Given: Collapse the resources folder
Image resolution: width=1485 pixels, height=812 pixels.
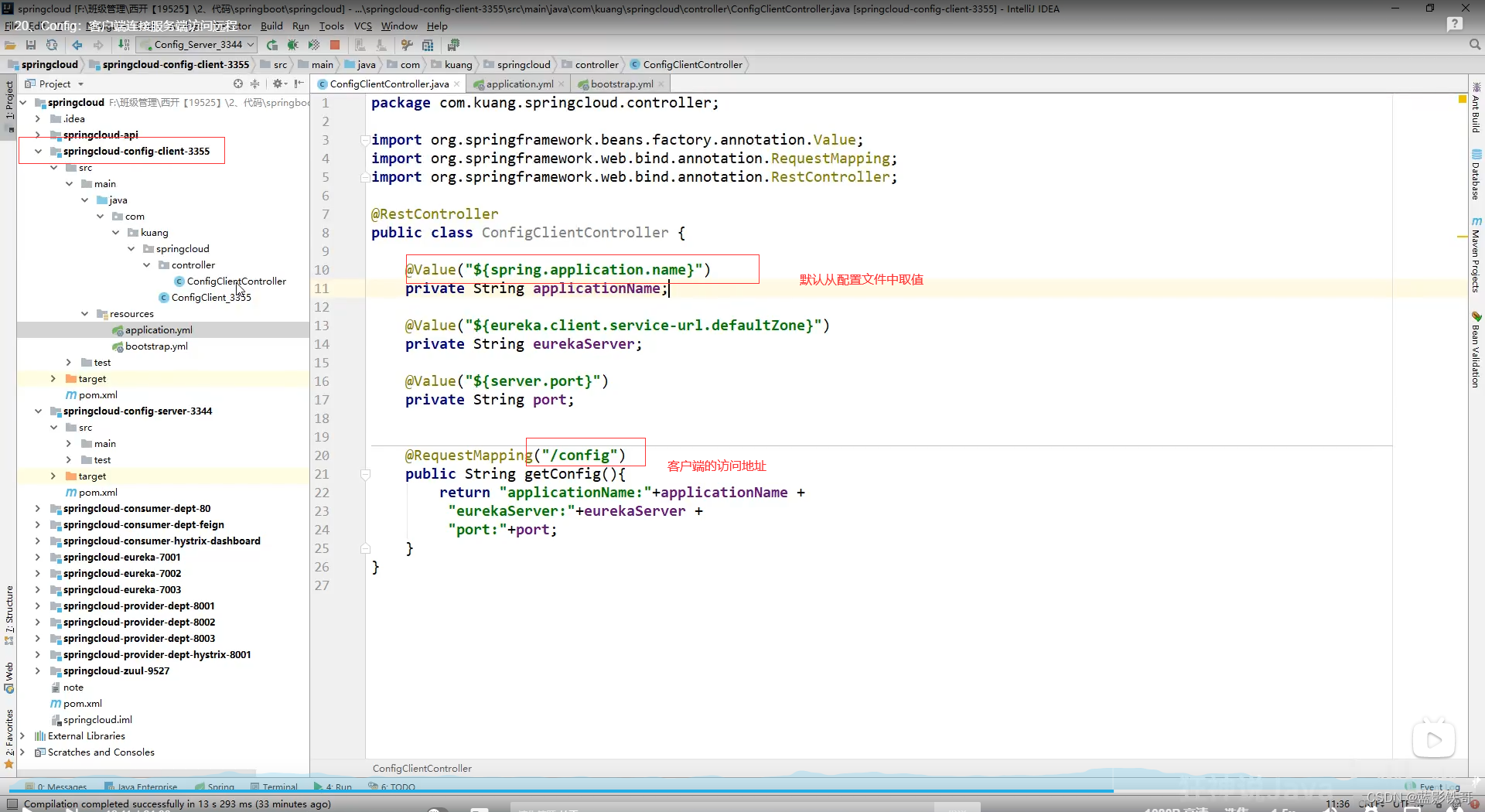Looking at the screenshot, I should point(84,314).
